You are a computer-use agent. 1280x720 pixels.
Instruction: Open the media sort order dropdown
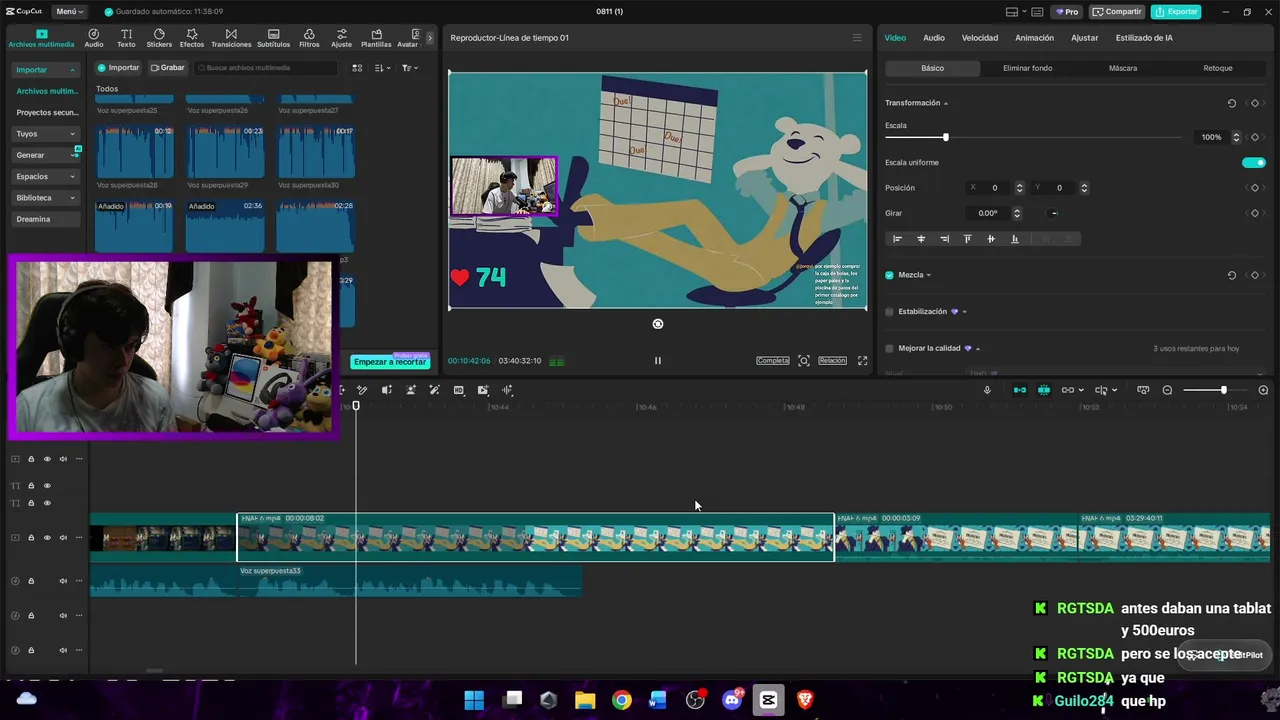click(383, 68)
